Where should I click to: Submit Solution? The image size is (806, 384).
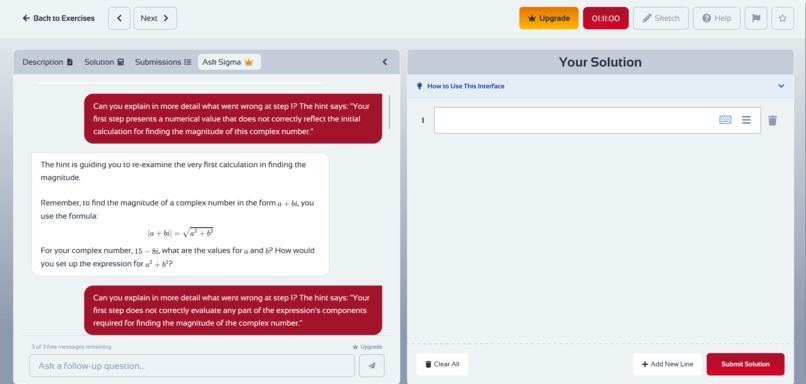tap(745, 364)
